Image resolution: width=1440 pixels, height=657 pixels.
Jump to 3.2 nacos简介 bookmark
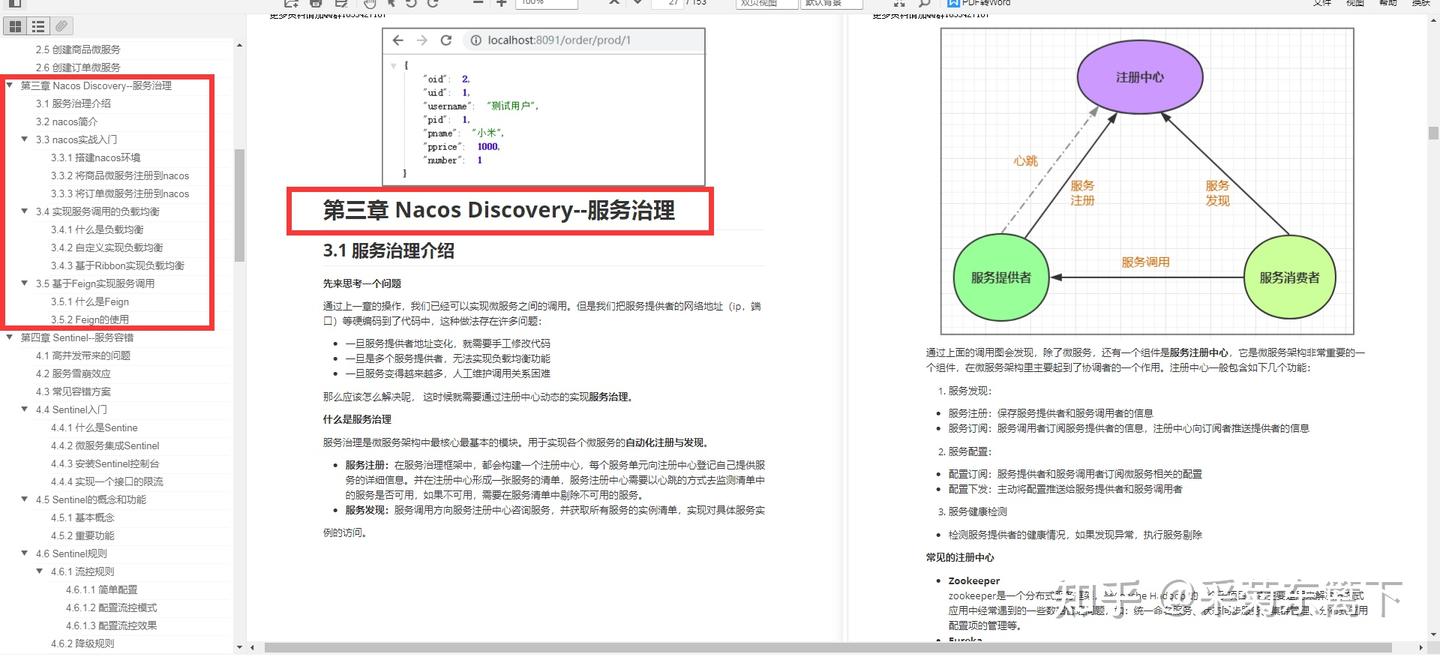(x=68, y=122)
